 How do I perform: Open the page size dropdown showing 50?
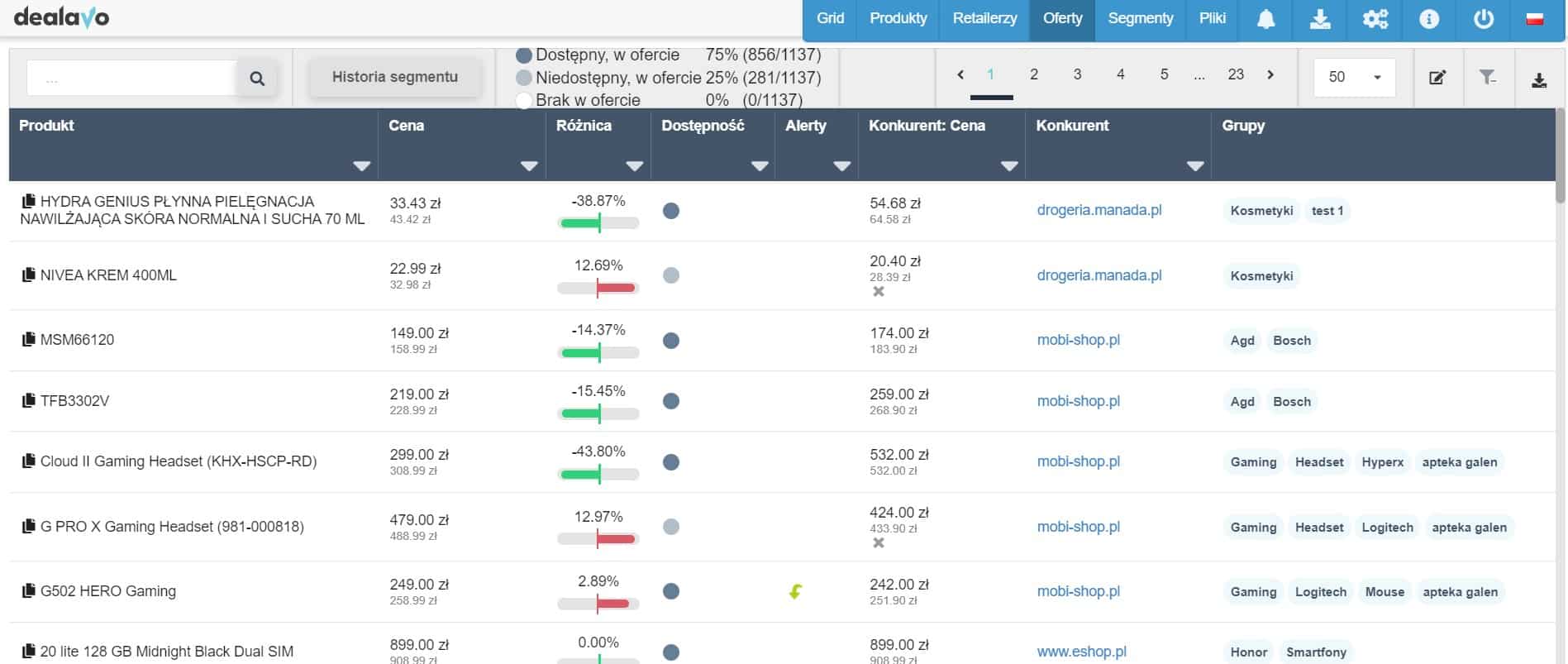pos(1354,77)
